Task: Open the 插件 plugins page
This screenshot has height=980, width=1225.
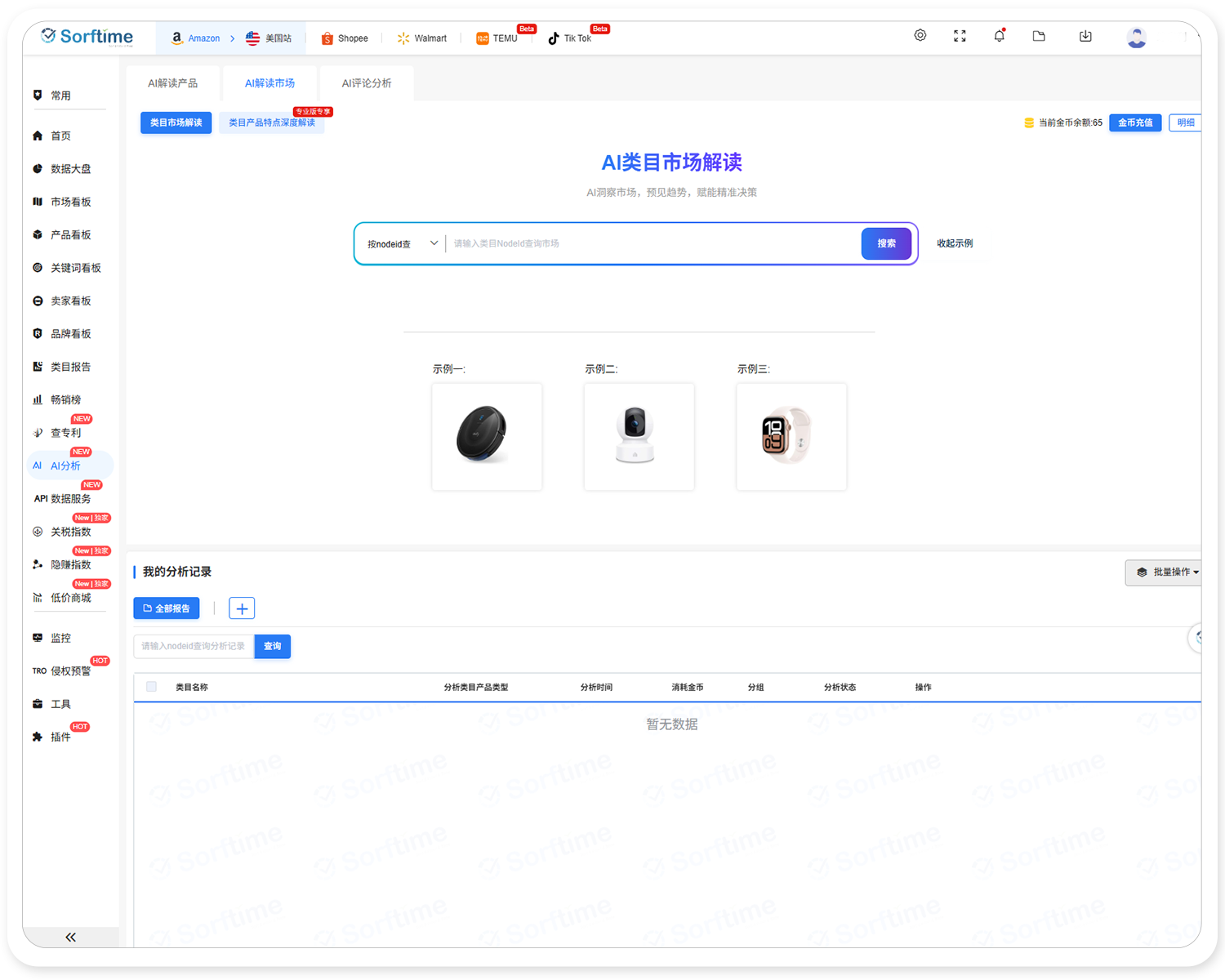Action: tap(60, 737)
